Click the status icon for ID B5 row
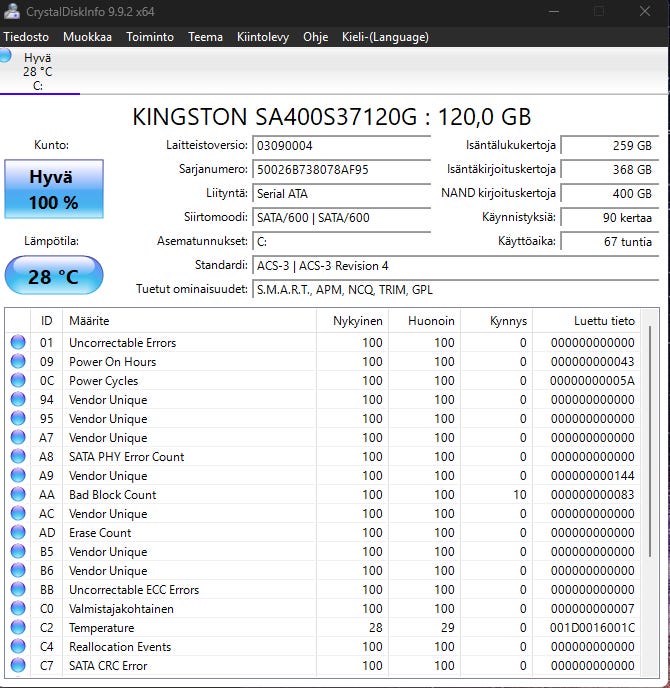Screen dimensions: 670x688 tap(18, 552)
